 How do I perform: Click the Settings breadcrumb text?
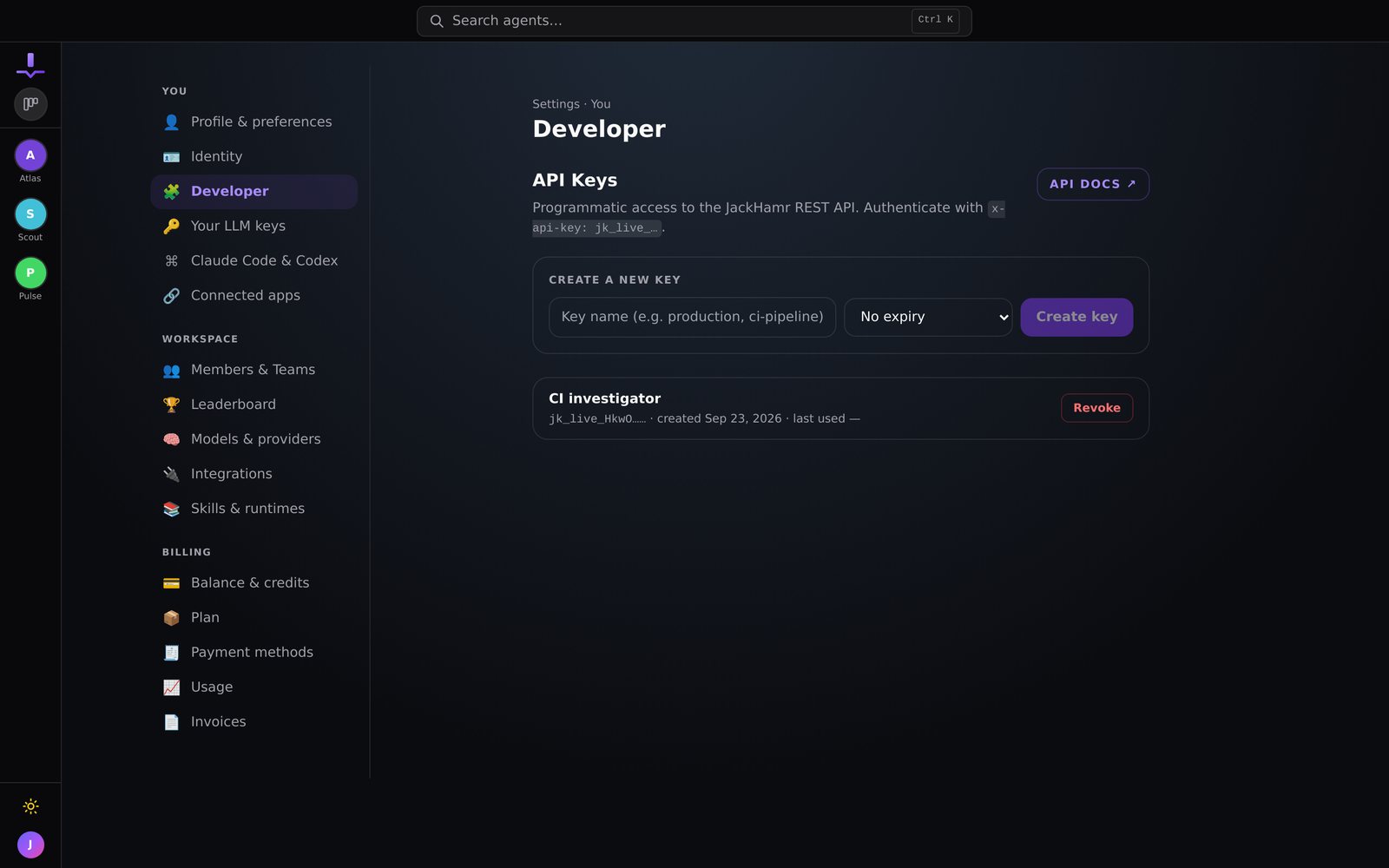click(x=556, y=104)
